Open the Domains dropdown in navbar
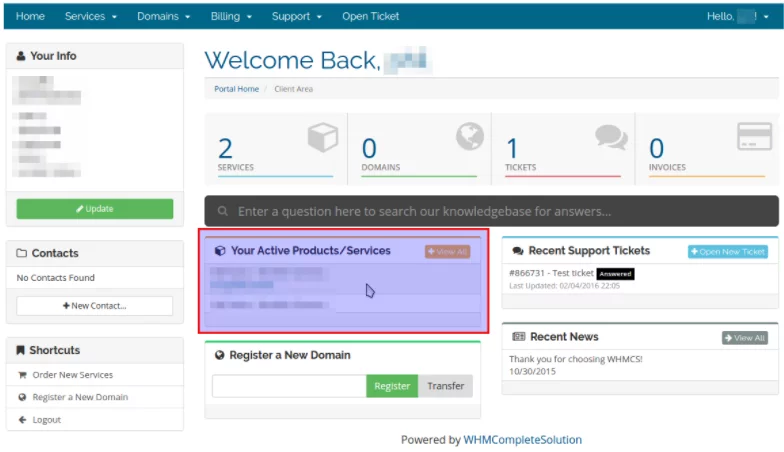Viewport: 784px width, 452px height. click(163, 16)
